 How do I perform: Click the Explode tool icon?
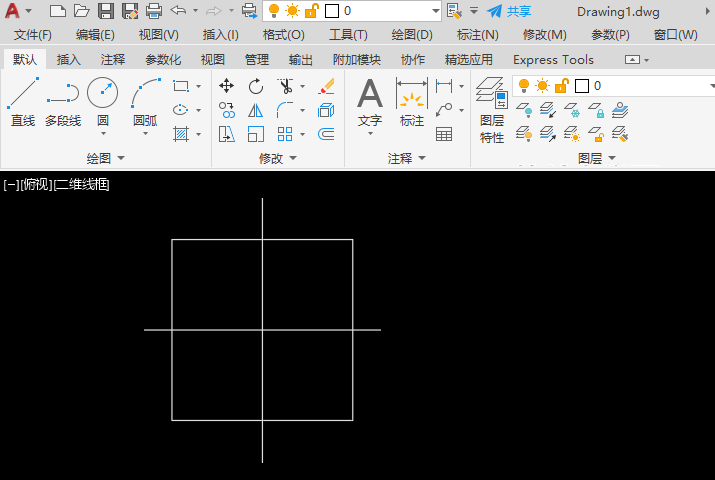point(326,110)
